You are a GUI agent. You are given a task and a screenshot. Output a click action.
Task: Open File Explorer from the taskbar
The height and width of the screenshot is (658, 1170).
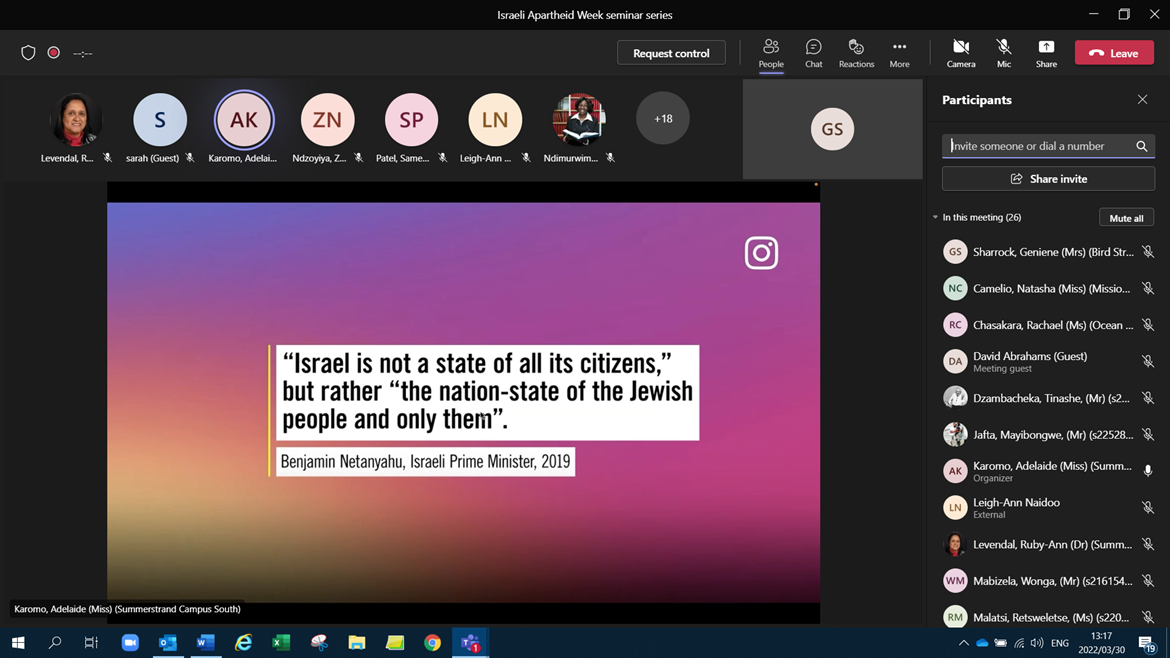click(x=357, y=642)
